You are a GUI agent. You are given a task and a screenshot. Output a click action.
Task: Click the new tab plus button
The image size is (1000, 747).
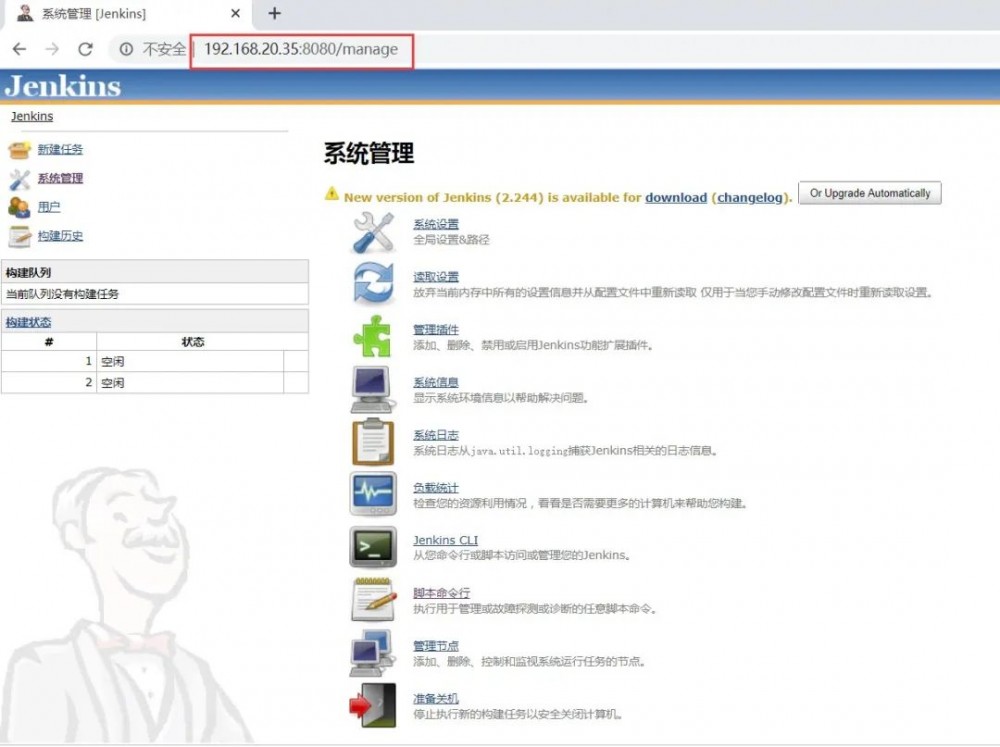click(x=274, y=14)
